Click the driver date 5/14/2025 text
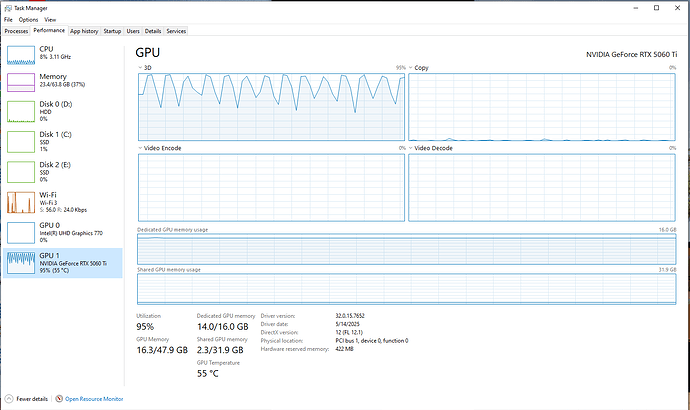 [347, 324]
